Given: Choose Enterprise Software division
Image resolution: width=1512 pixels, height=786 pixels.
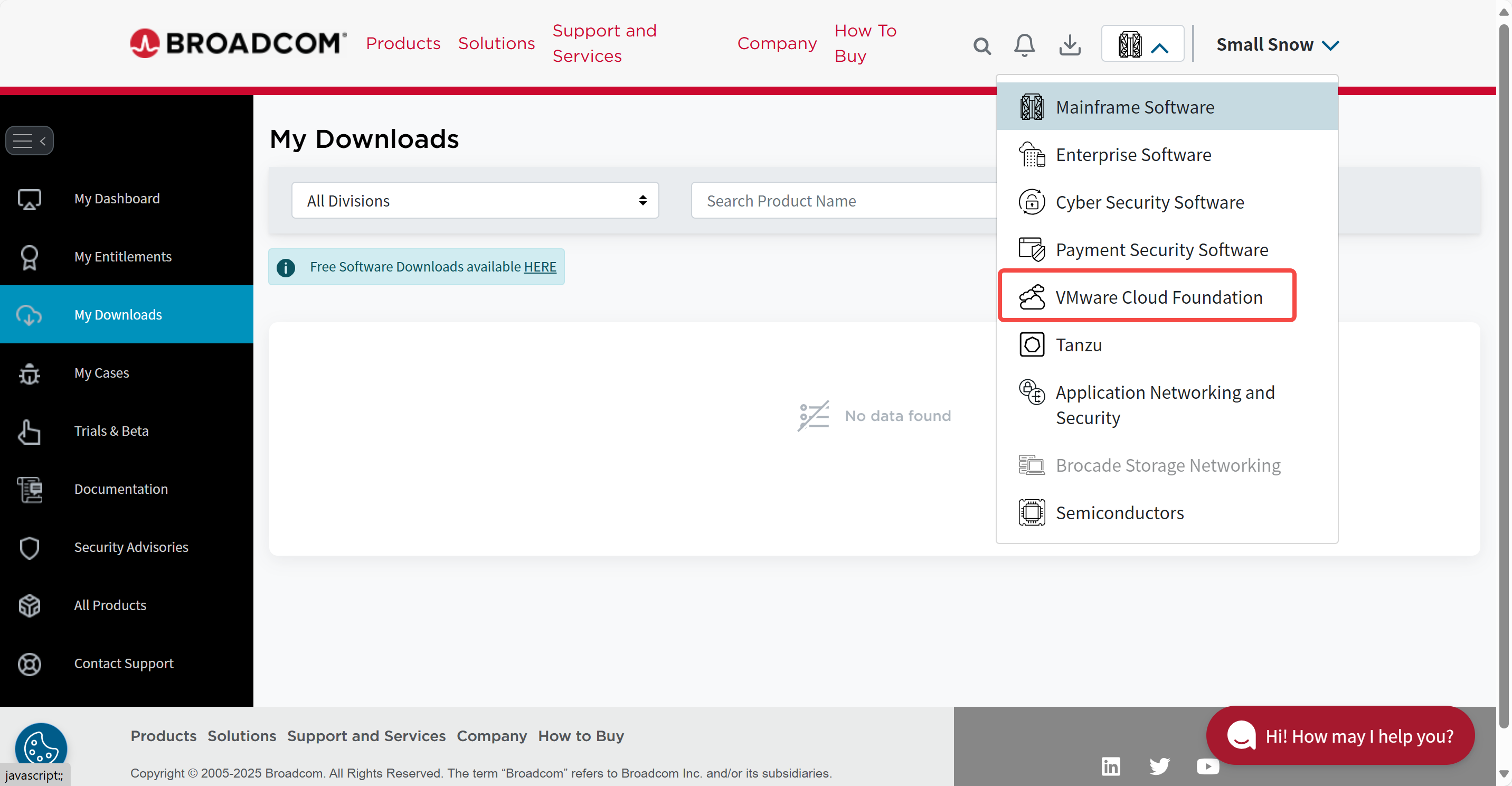Looking at the screenshot, I should pyautogui.click(x=1167, y=154).
